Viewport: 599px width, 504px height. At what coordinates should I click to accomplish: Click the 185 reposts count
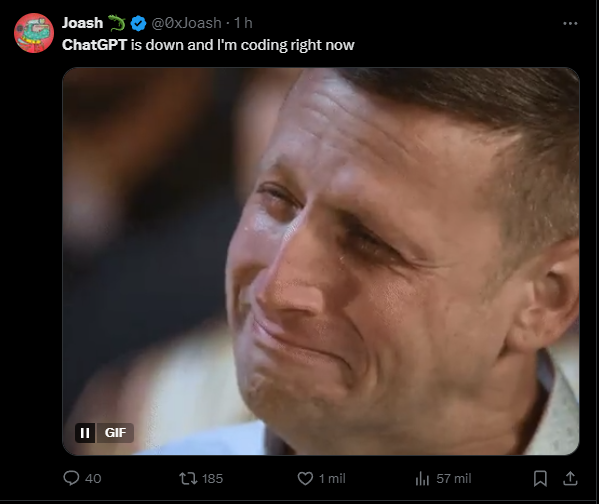212,478
